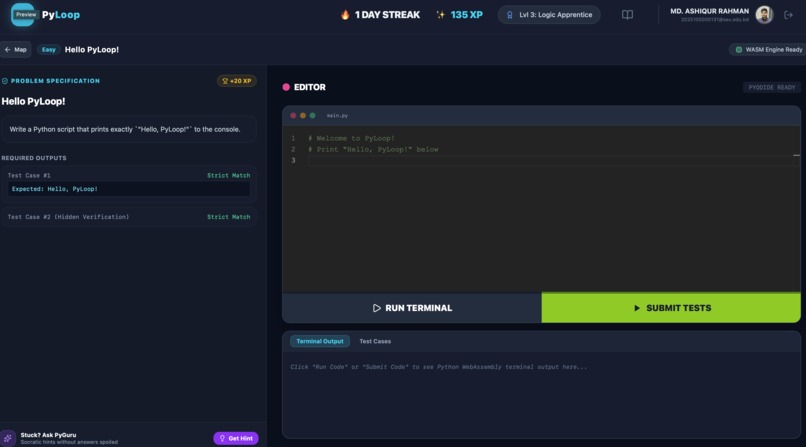Place cursor on editor line 3

(550, 160)
